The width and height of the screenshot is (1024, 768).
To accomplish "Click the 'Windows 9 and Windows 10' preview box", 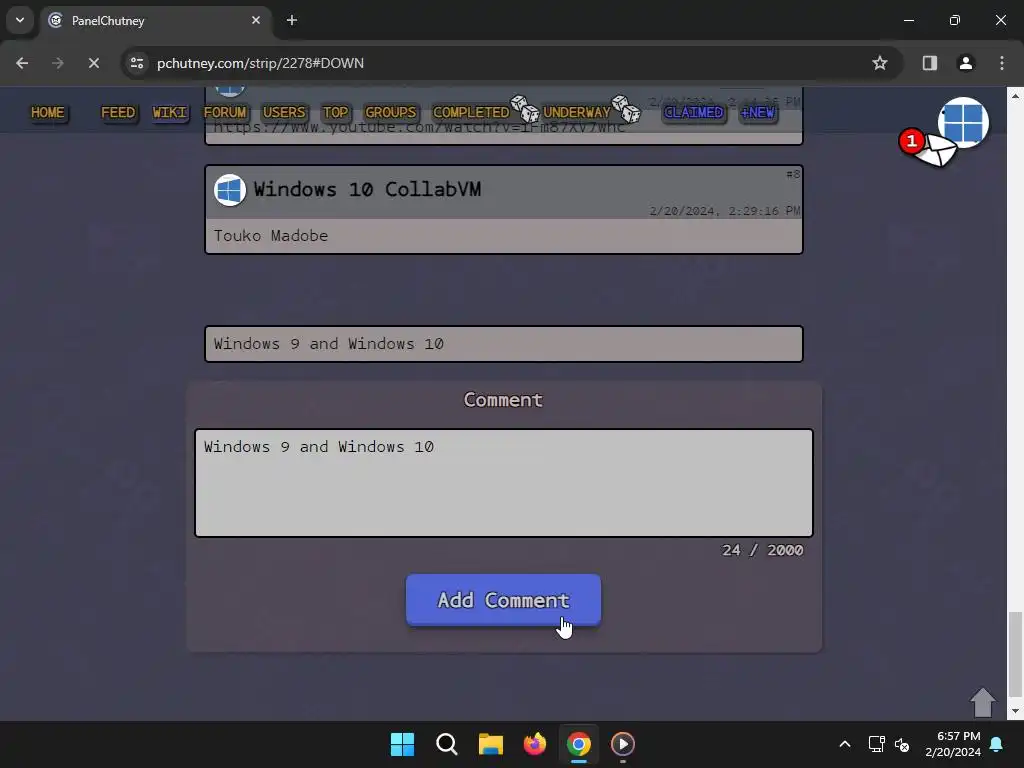I will (x=504, y=344).
